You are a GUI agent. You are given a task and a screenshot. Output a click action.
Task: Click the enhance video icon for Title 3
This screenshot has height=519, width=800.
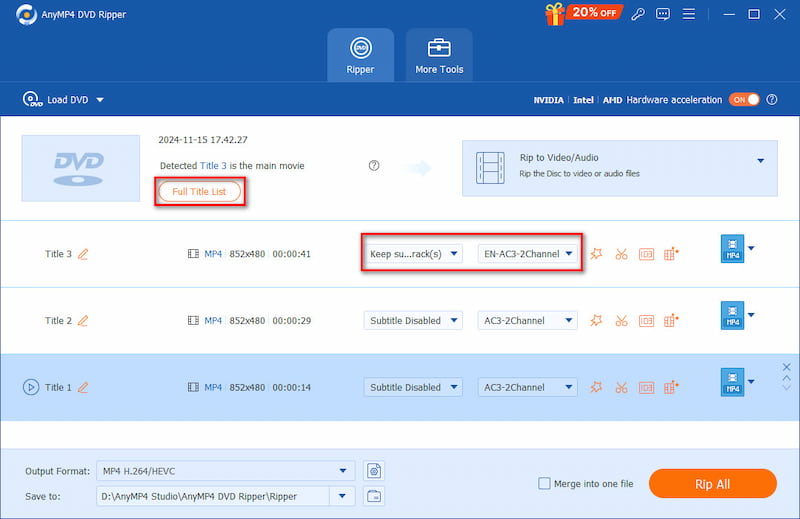coord(671,254)
